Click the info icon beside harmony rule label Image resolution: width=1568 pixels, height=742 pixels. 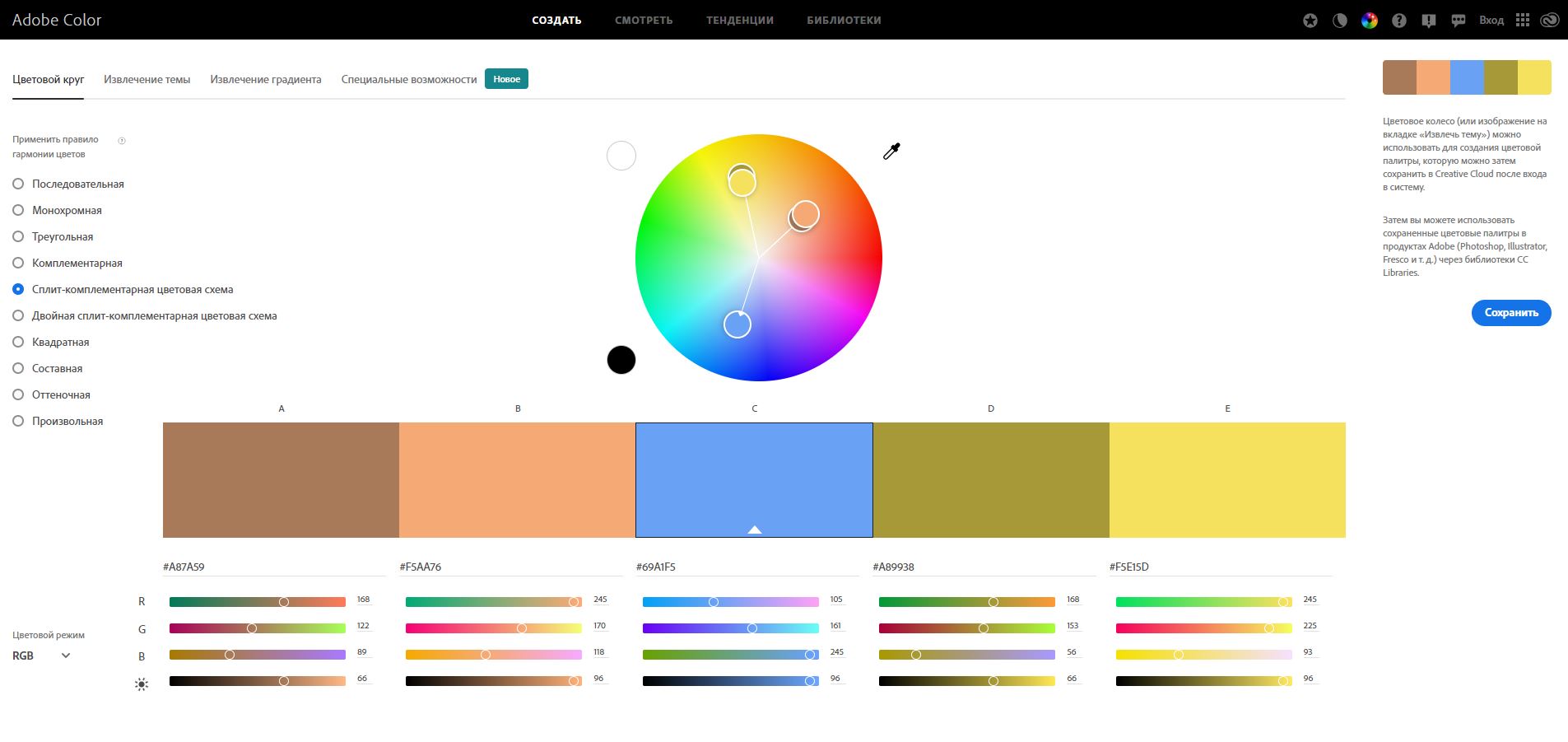[122, 141]
